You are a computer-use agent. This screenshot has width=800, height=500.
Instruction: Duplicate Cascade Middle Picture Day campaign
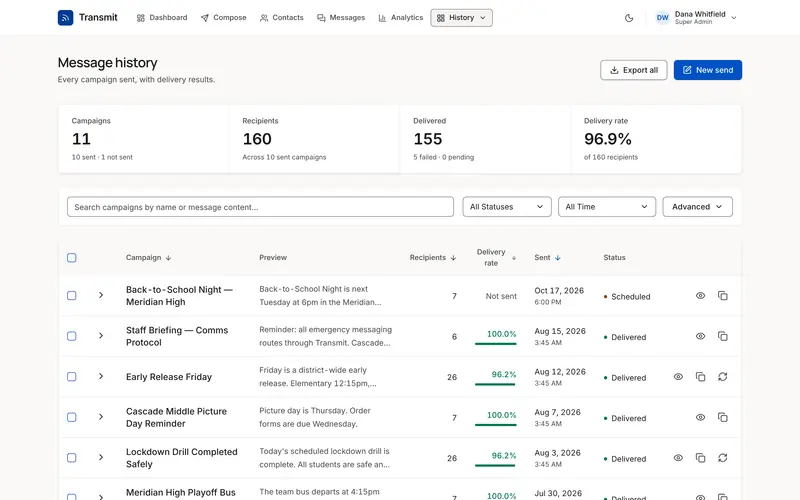(722, 417)
